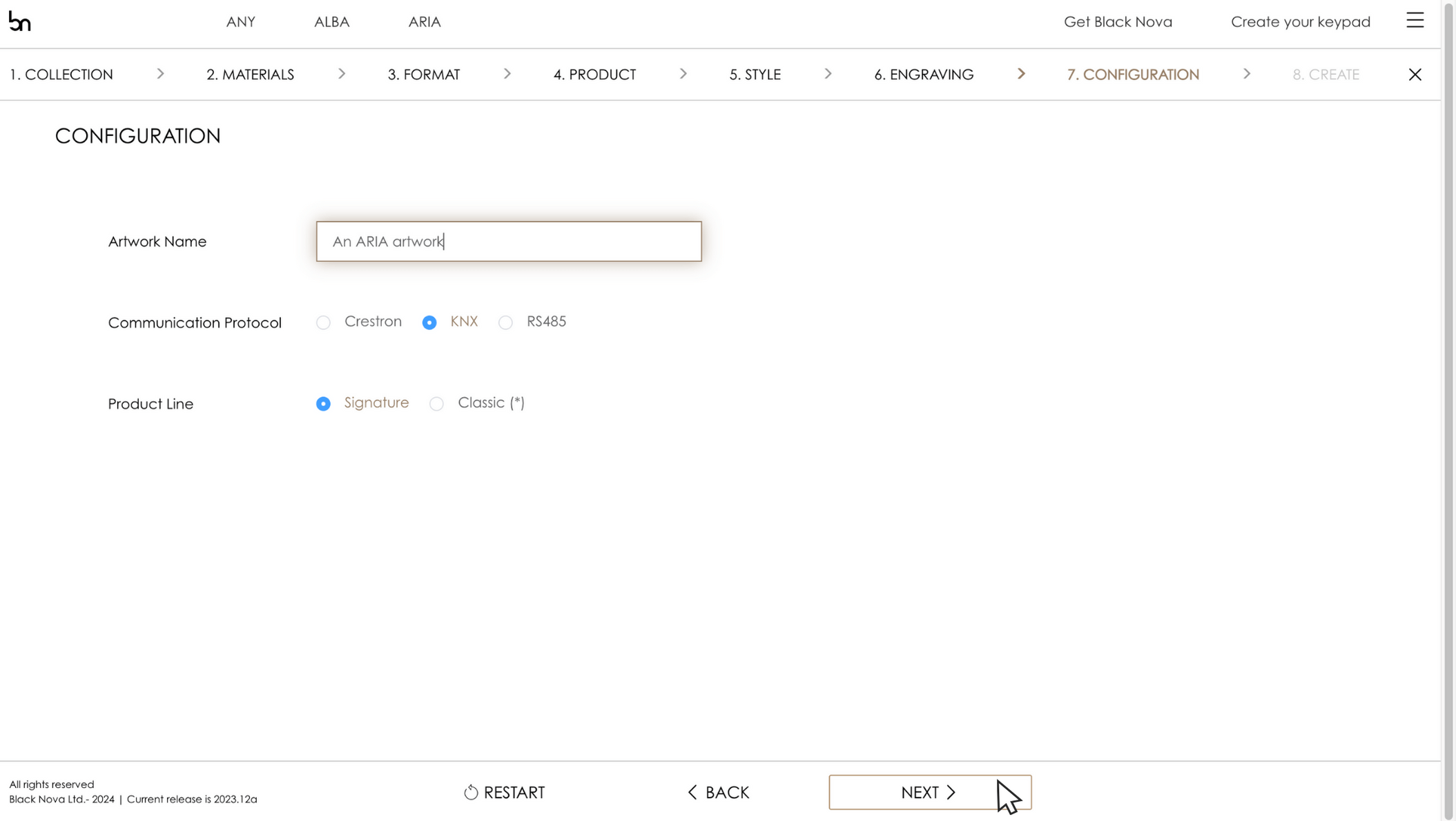Go back to the 2. MATERIALS step
The image size is (1456, 821).
[250, 74]
